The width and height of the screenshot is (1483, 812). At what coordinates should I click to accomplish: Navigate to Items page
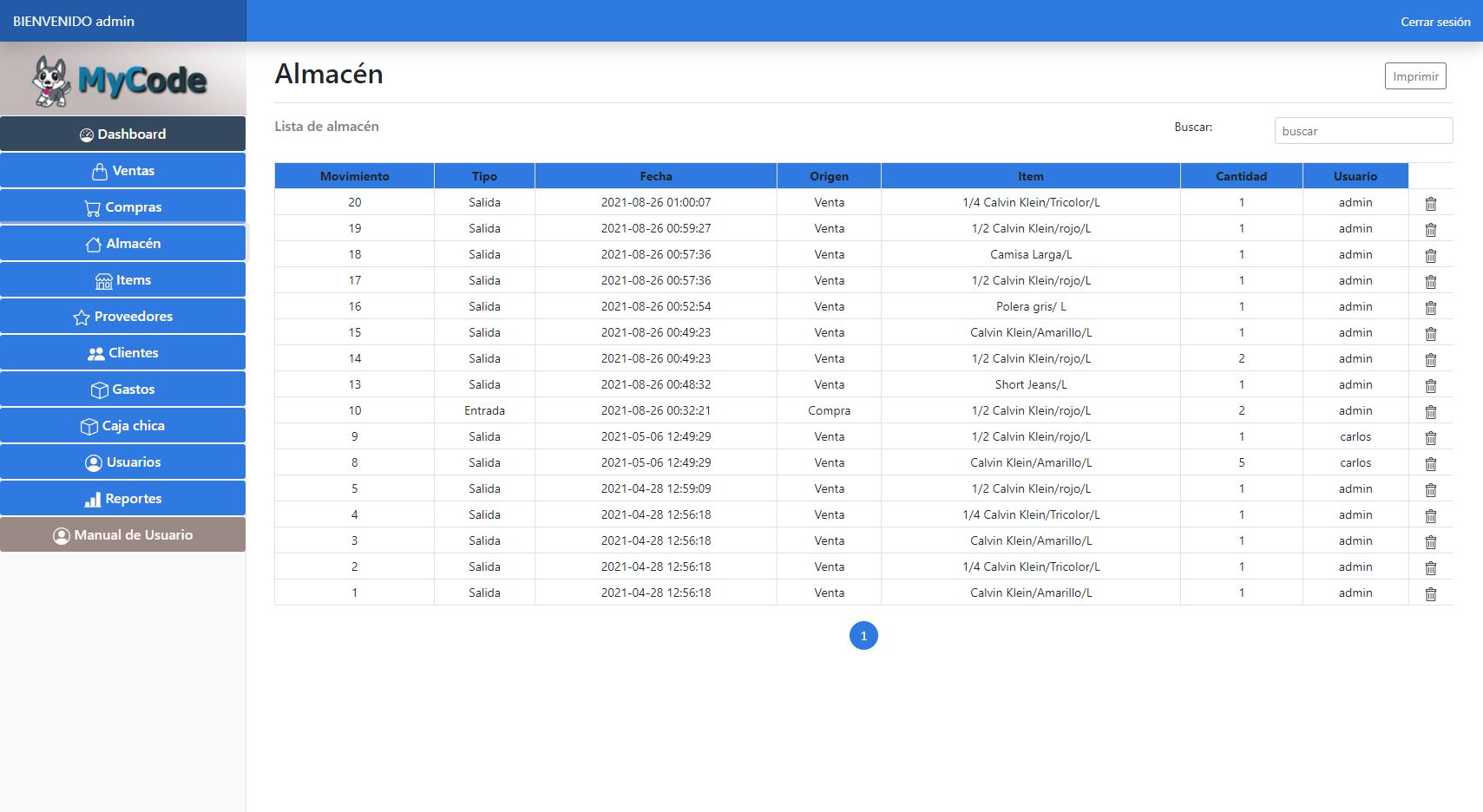click(x=122, y=280)
